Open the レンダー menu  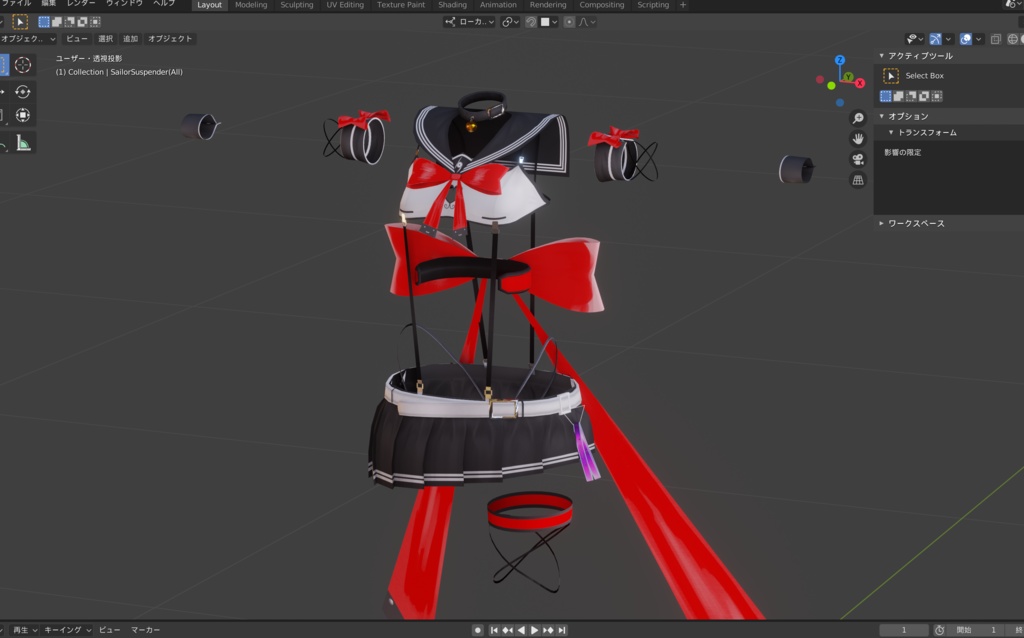(x=79, y=4)
